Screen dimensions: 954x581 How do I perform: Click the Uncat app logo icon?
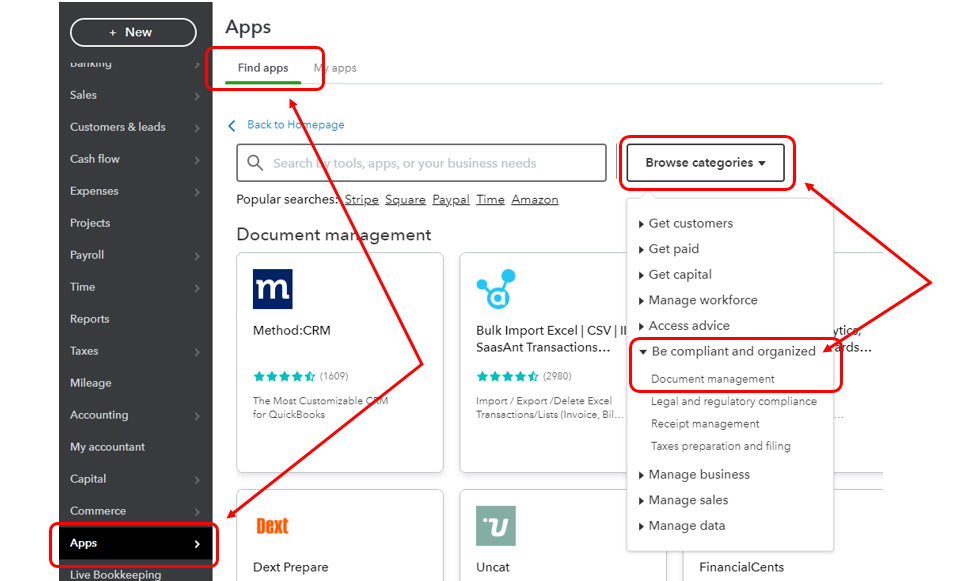point(496,526)
